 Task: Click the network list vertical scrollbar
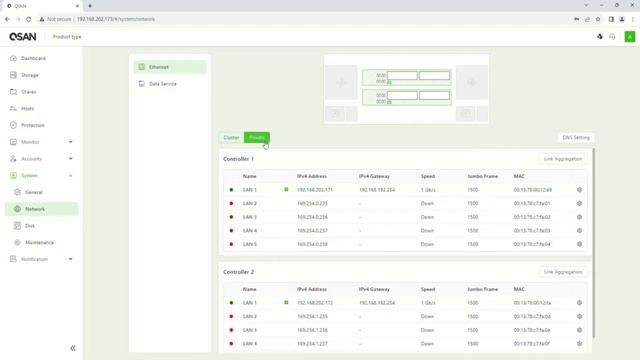click(593, 243)
